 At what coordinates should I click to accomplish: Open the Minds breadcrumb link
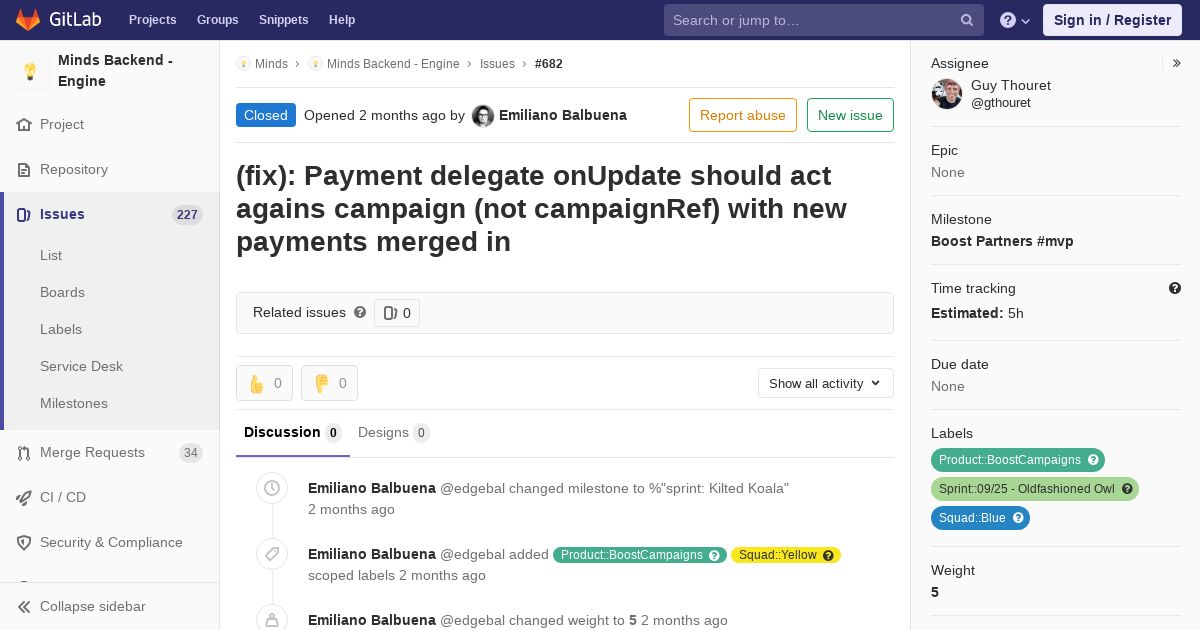pyautogui.click(x=271, y=64)
